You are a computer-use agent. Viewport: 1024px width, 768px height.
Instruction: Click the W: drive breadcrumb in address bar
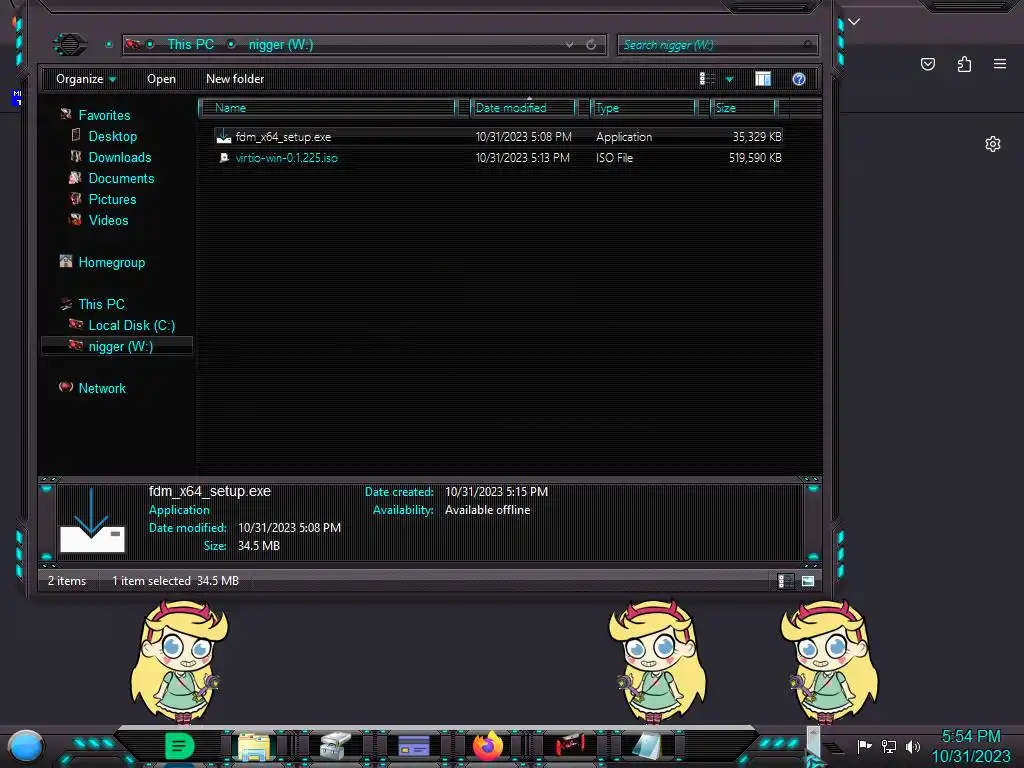(x=281, y=44)
